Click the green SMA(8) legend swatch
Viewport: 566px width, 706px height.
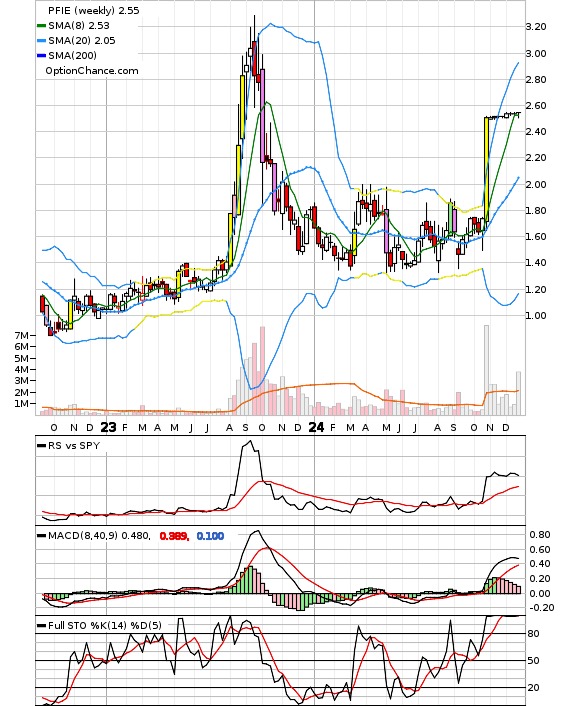click(41, 26)
